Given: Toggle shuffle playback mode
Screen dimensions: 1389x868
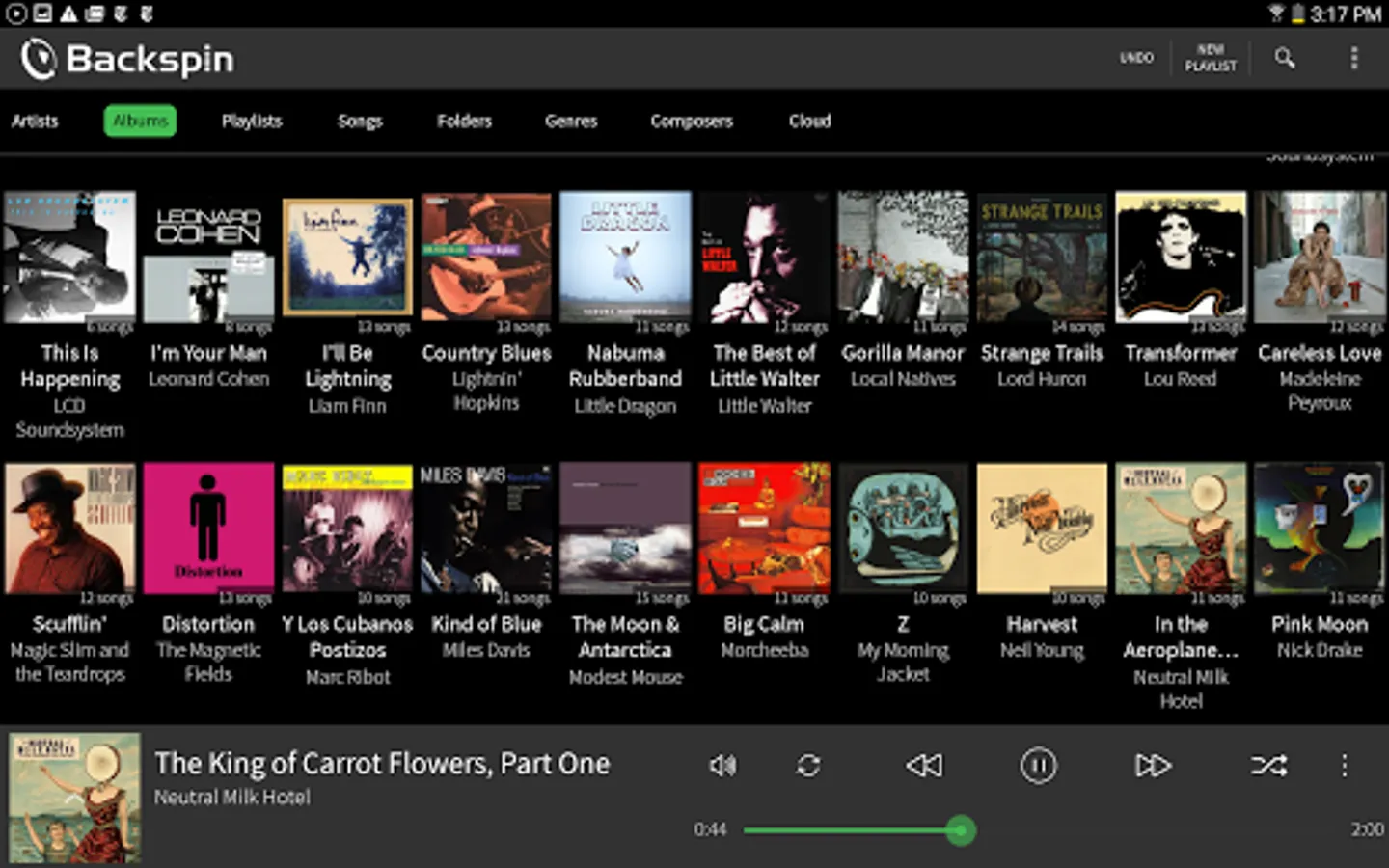Looking at the screenshot, I should tap(1268, 766).
